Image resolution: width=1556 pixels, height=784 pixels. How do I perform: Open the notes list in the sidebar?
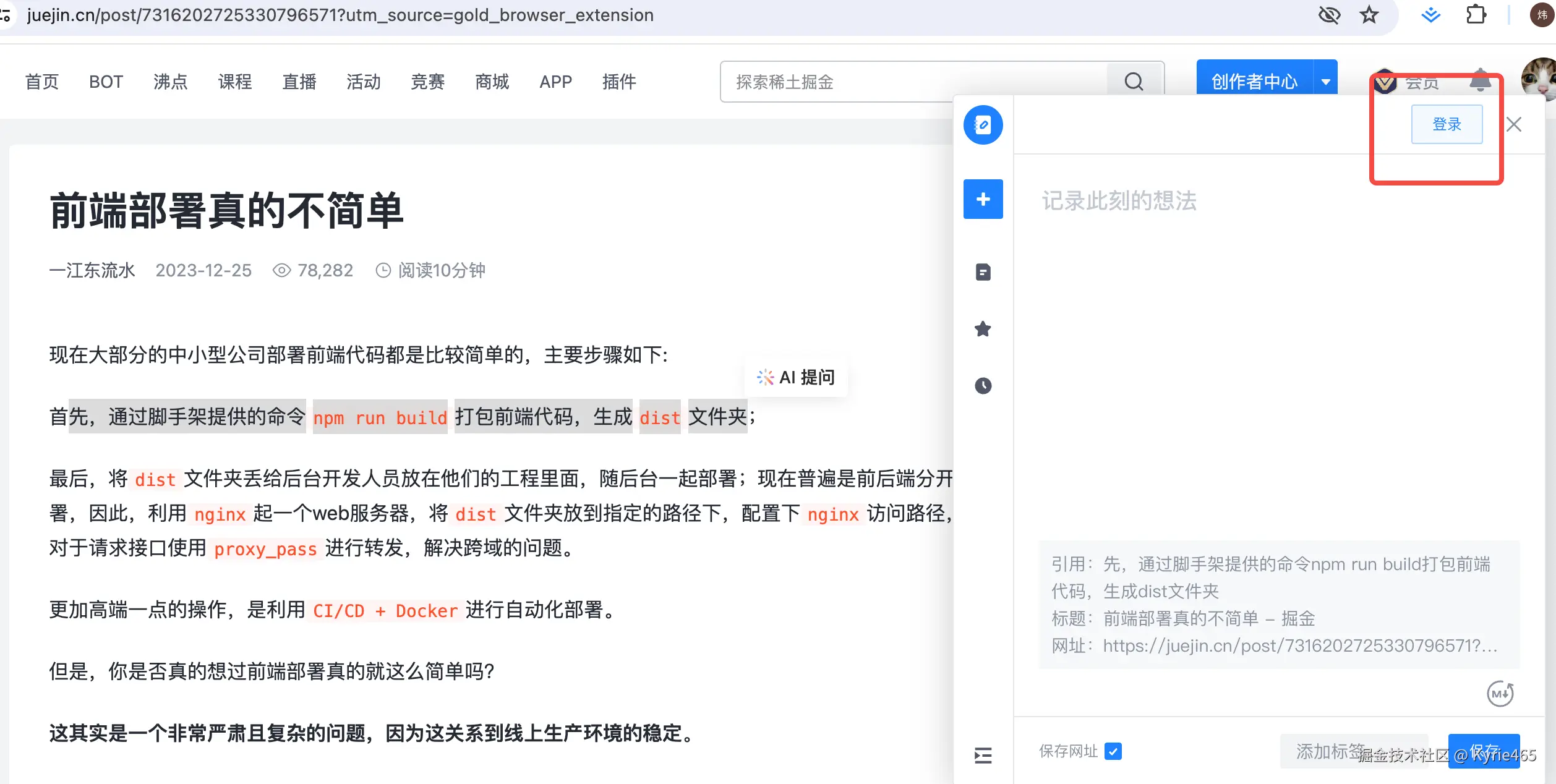[x=983, y=272]
